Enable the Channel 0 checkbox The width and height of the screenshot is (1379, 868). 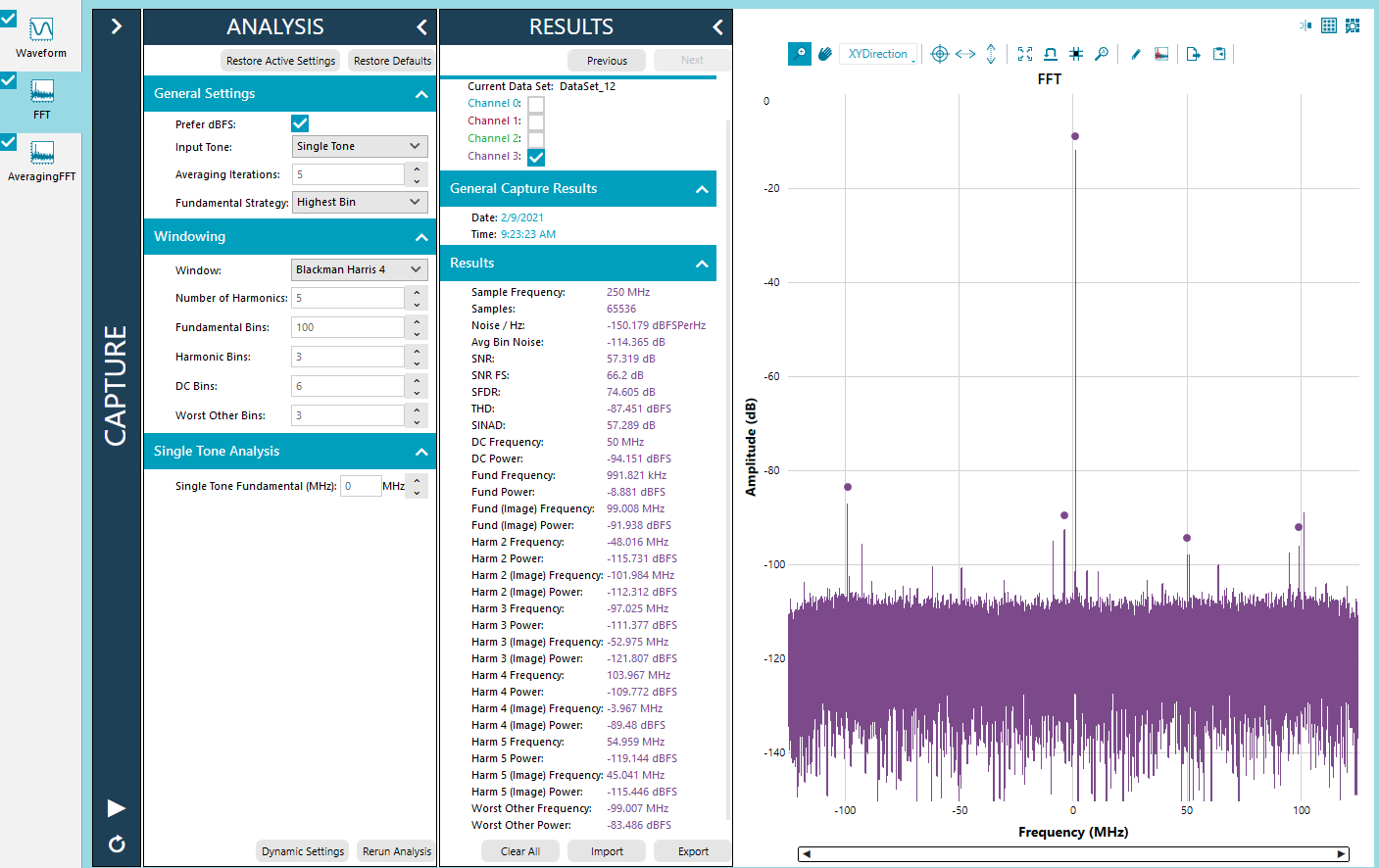click(536, 104)
